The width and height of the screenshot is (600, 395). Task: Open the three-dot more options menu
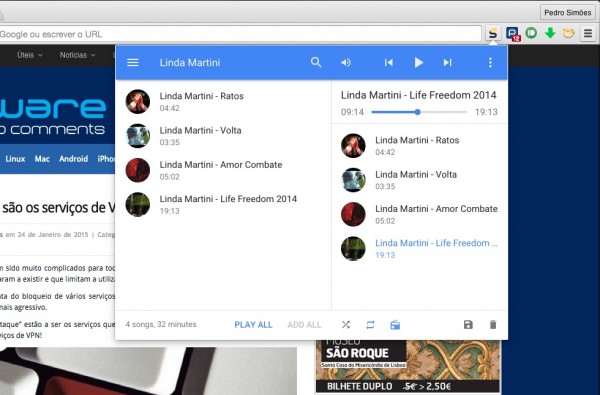pos(490,62)
